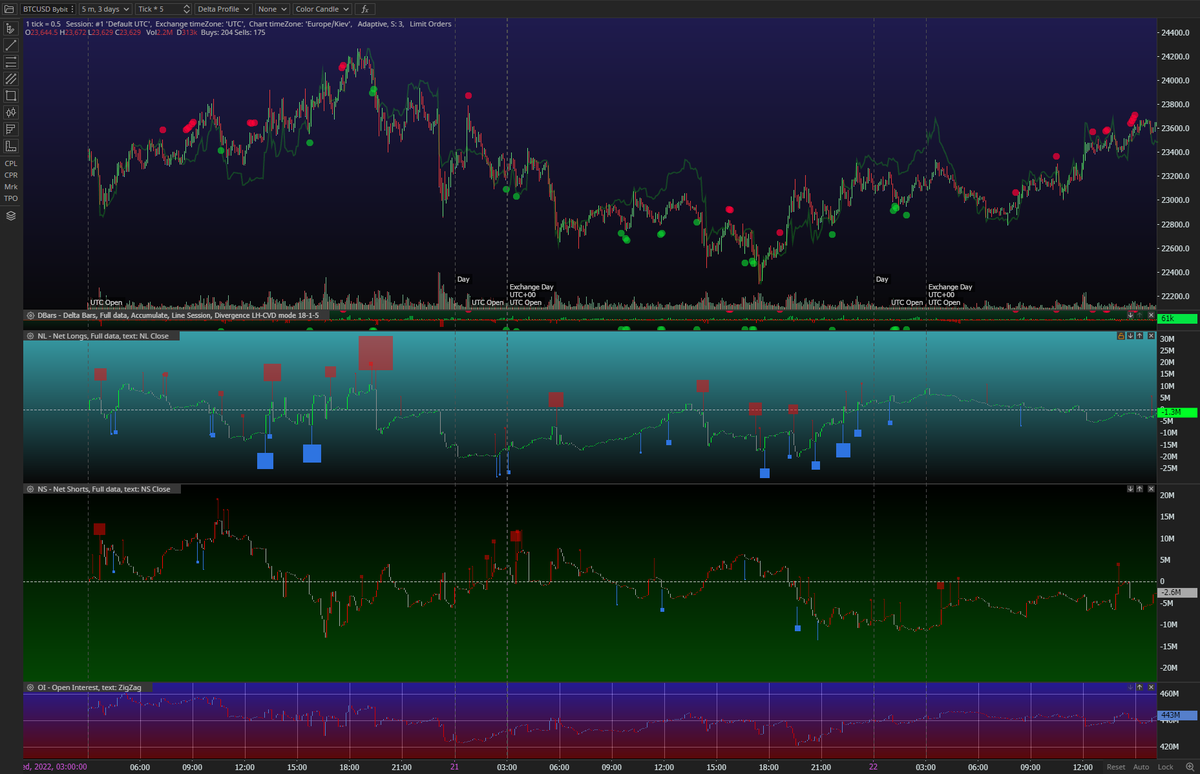
Task: Select the rectangle drawing tool
Action: (x=10, y=96)
